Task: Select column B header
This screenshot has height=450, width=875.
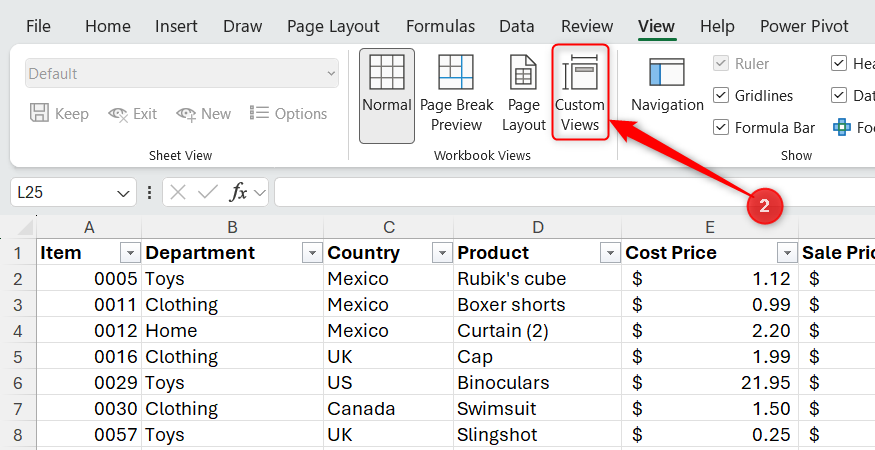Action: point(233,227)
